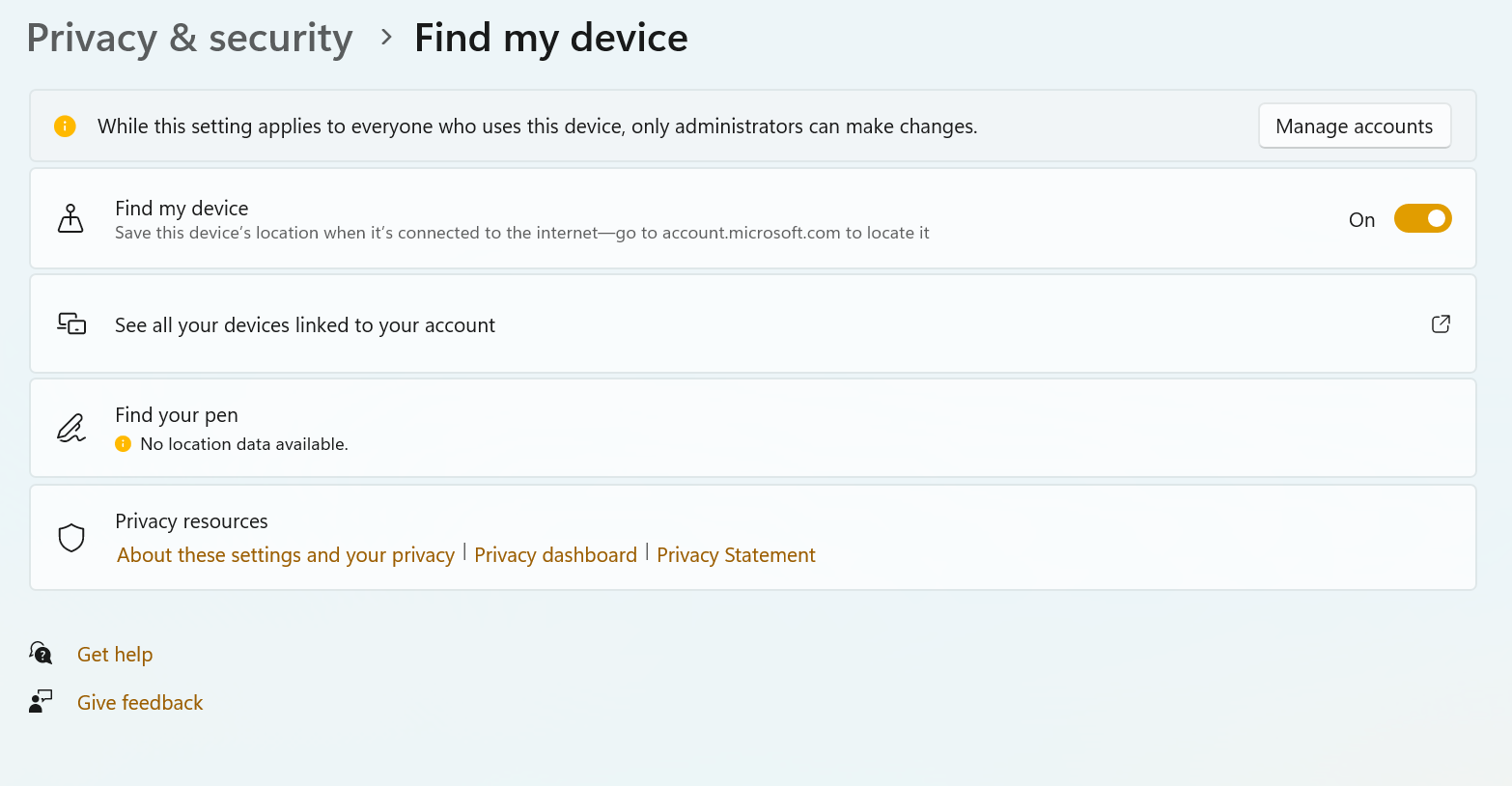Click the Get help headset icon
This screenshot has width=1512, height=786.
click(40, 653)
